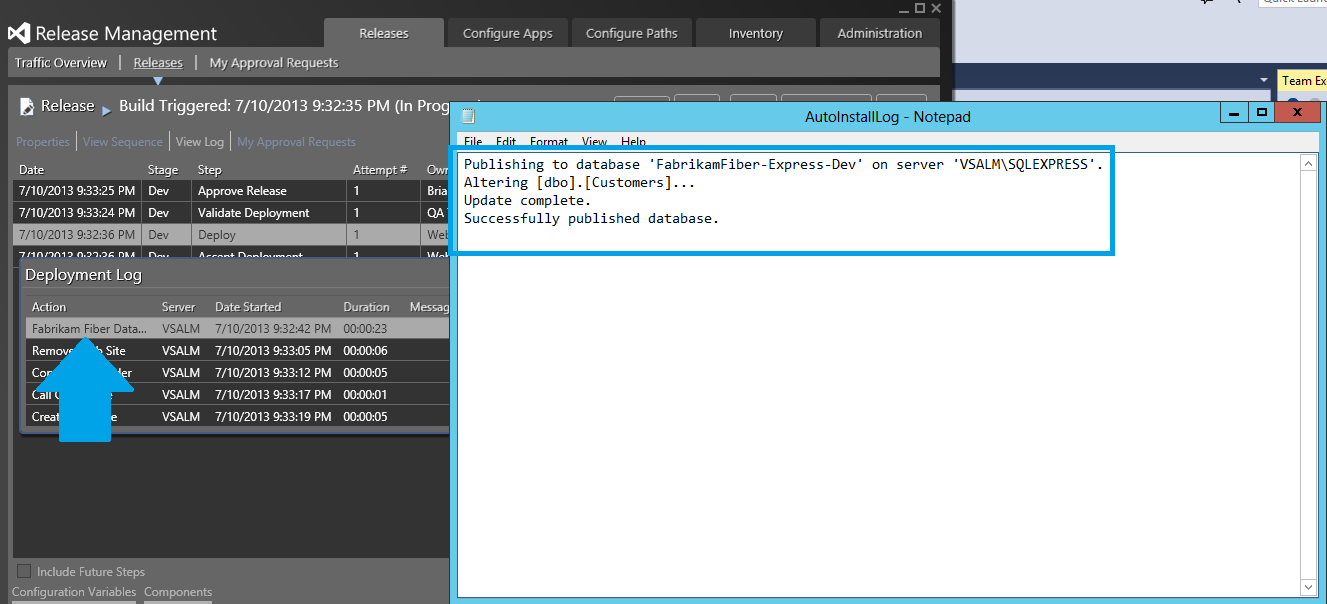
Task: Switch to the Components tab at the bottom
Action: 178,592
